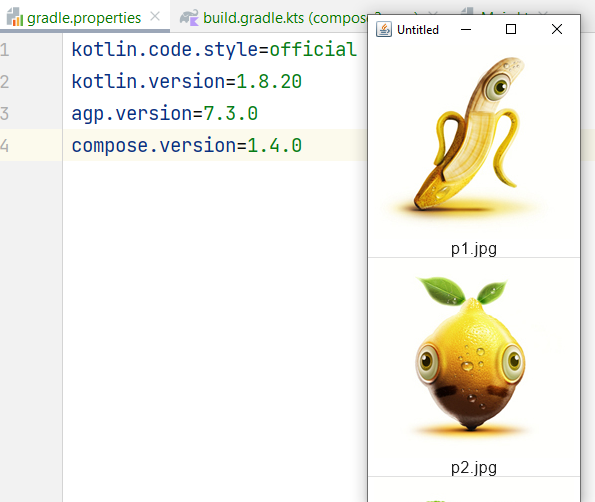Click line number 2 in the gutter
595x502 pixels.
(x=4, y=82)
